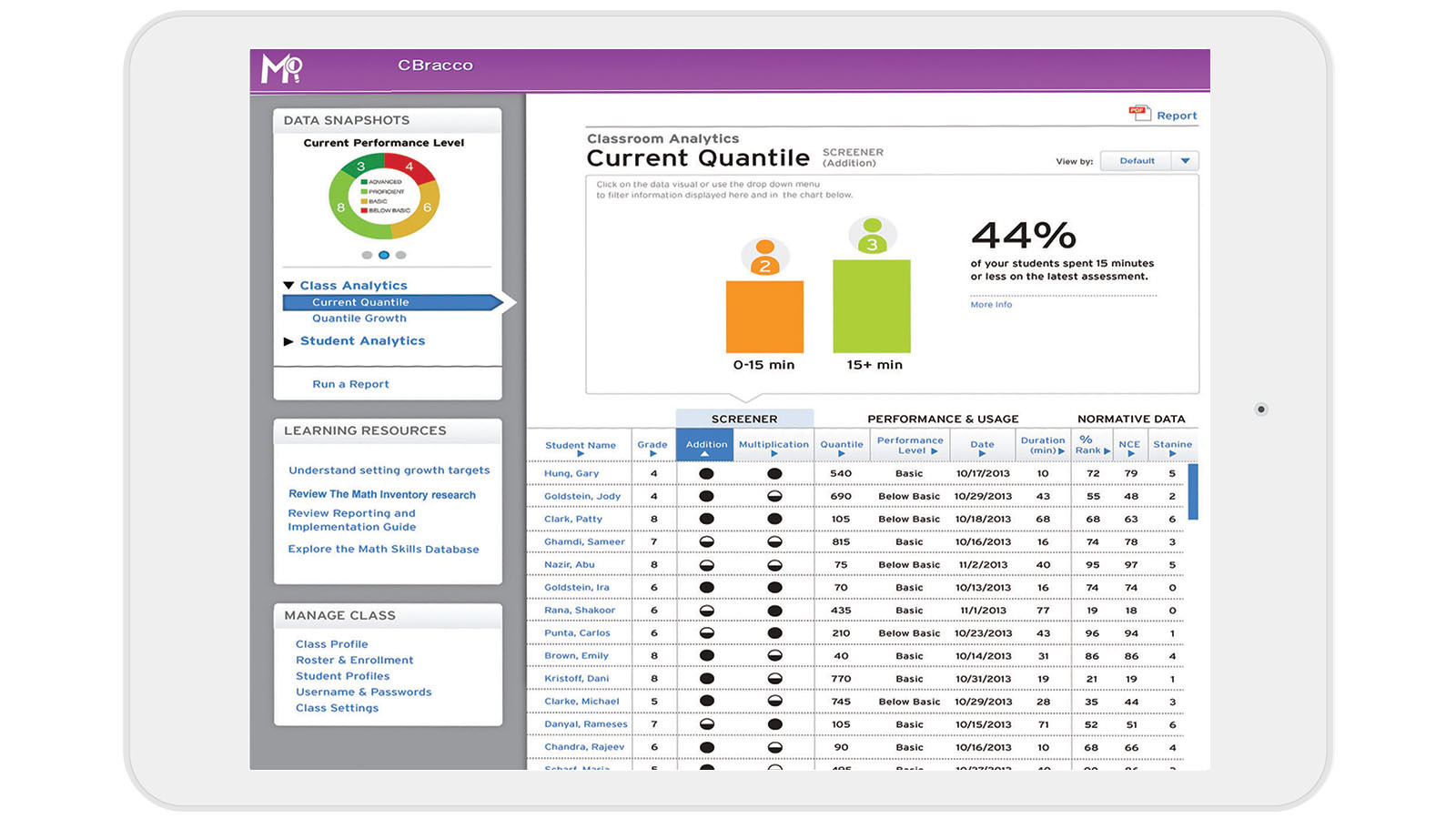The height and width of the screenshot is (819, 1456).
Task: Sort by the Date column arrow
Action: pos(982,451)
